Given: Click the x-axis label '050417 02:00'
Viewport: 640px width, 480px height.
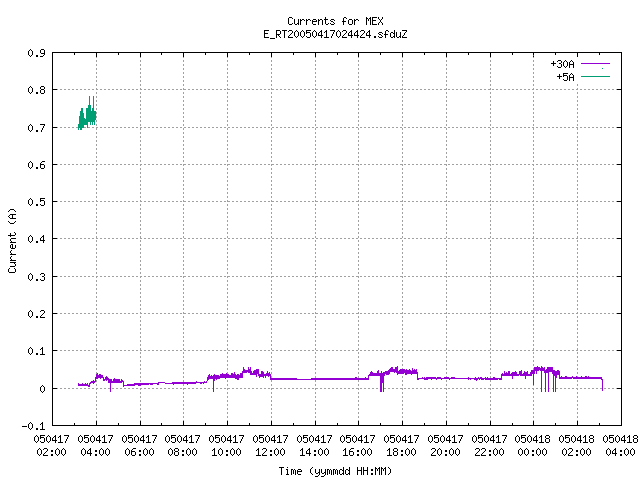Looking at the screenshot, I should 51,445.
